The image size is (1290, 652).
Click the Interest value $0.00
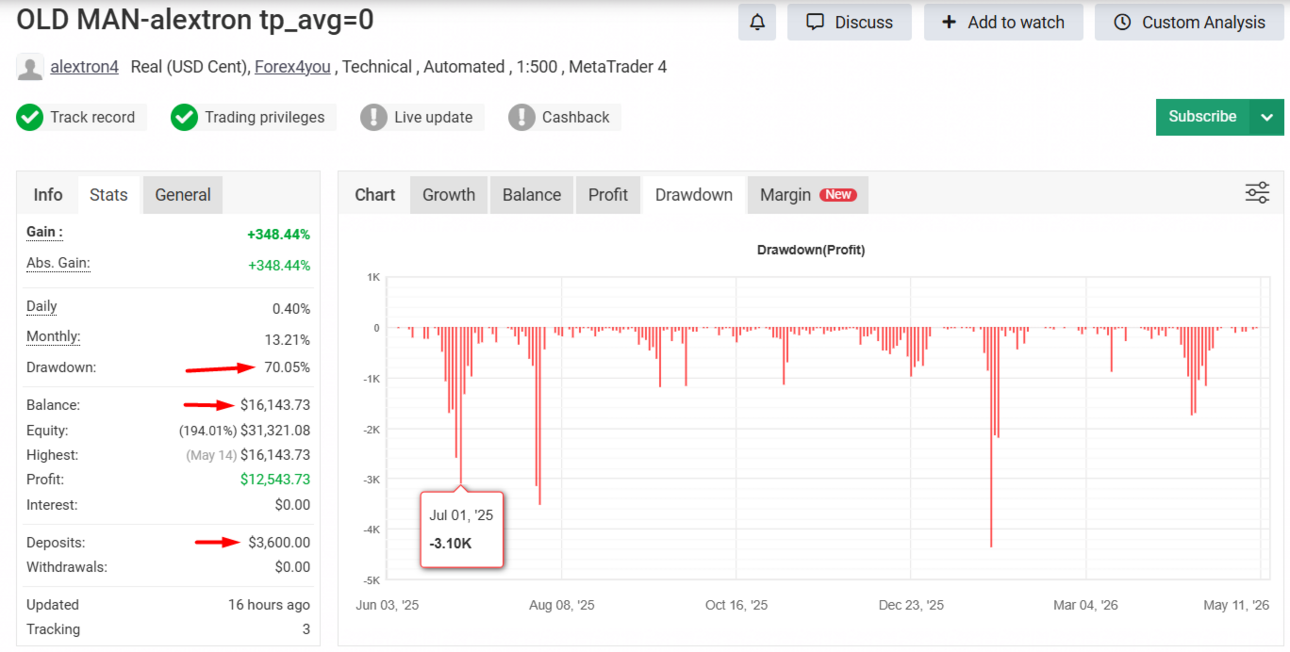click(x=292, y=505)
